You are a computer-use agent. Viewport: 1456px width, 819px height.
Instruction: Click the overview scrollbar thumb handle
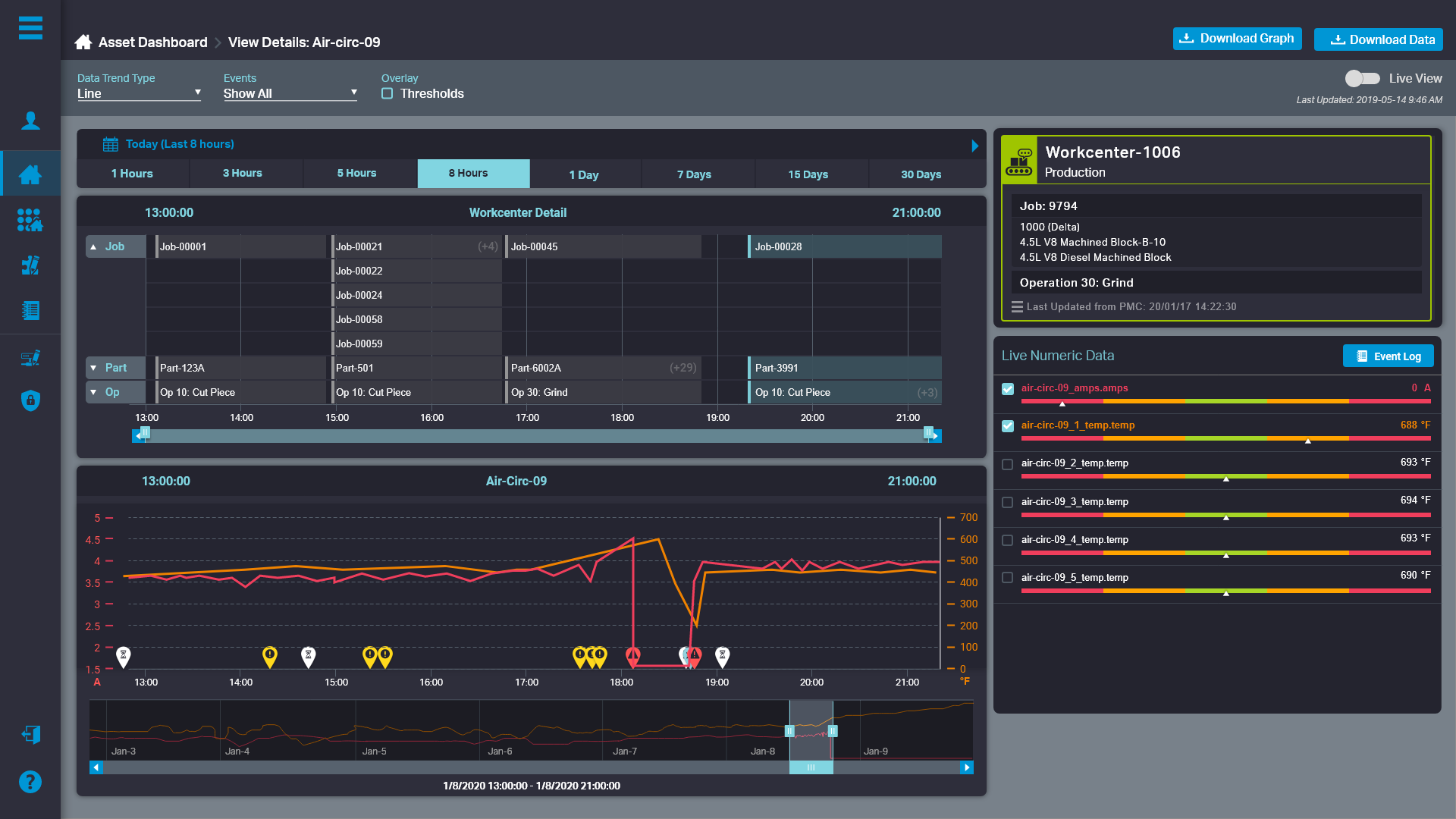pyautogui.click(x=811, y=767)
